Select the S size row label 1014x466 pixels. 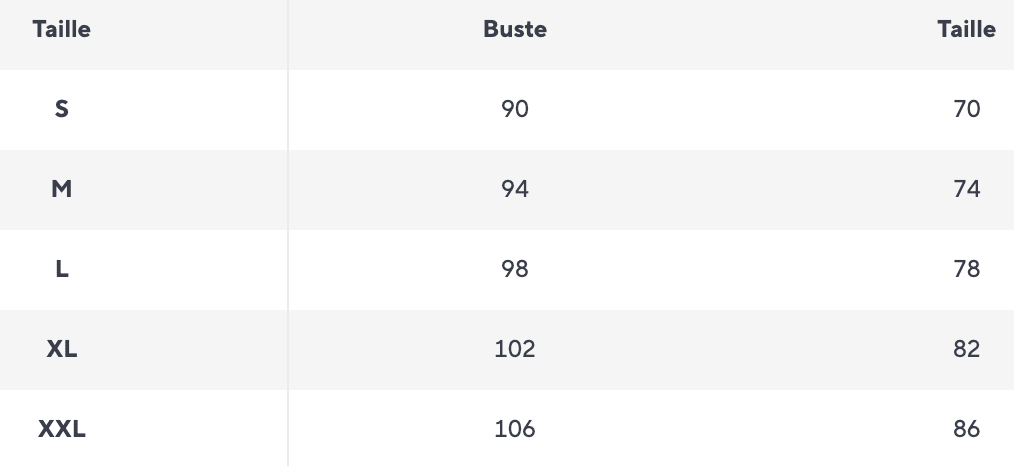point(61,109)
